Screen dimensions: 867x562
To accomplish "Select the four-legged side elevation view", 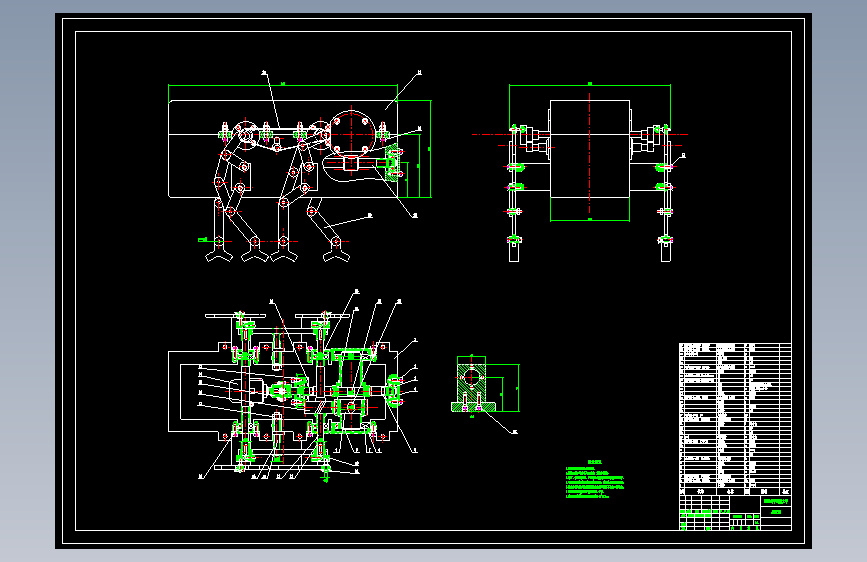I will pos(299,166).
